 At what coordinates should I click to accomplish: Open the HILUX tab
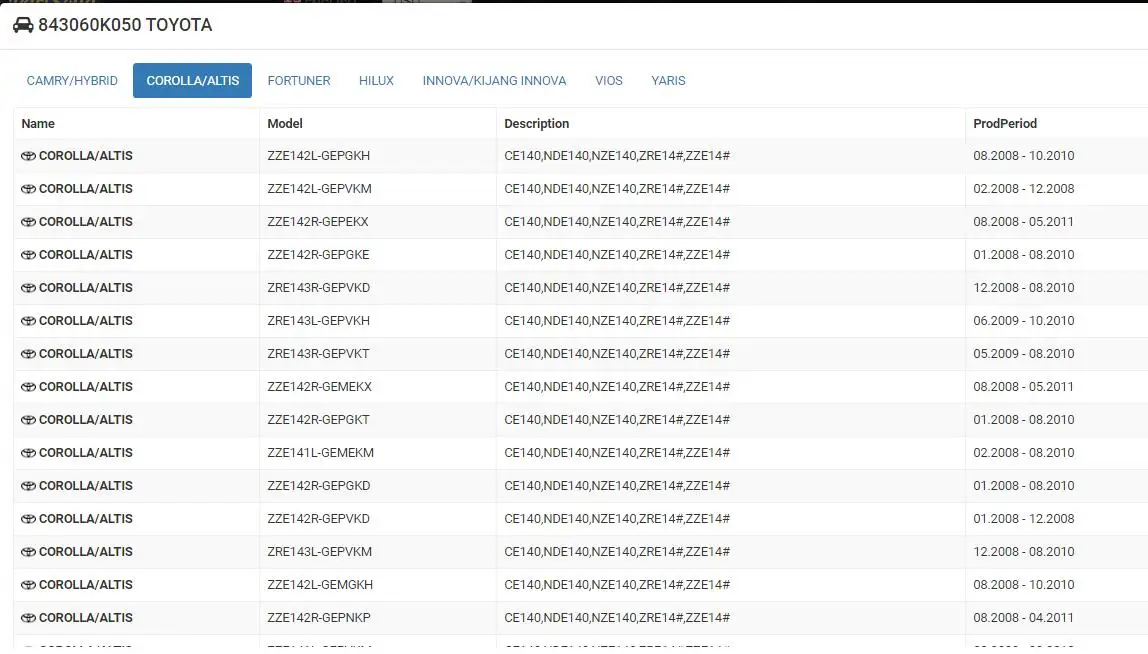pos(376,81)
